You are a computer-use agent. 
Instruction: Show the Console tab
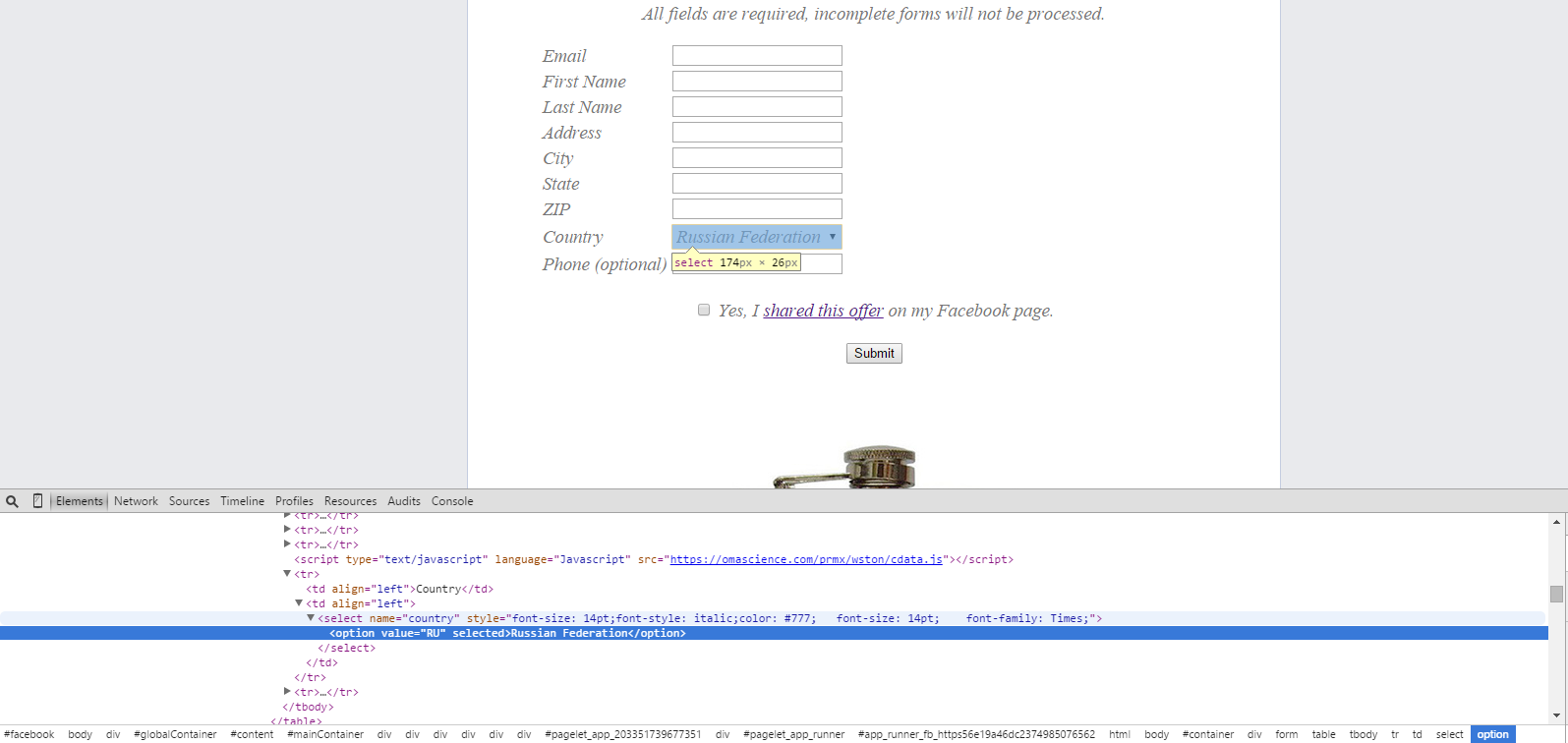point(452,501)
